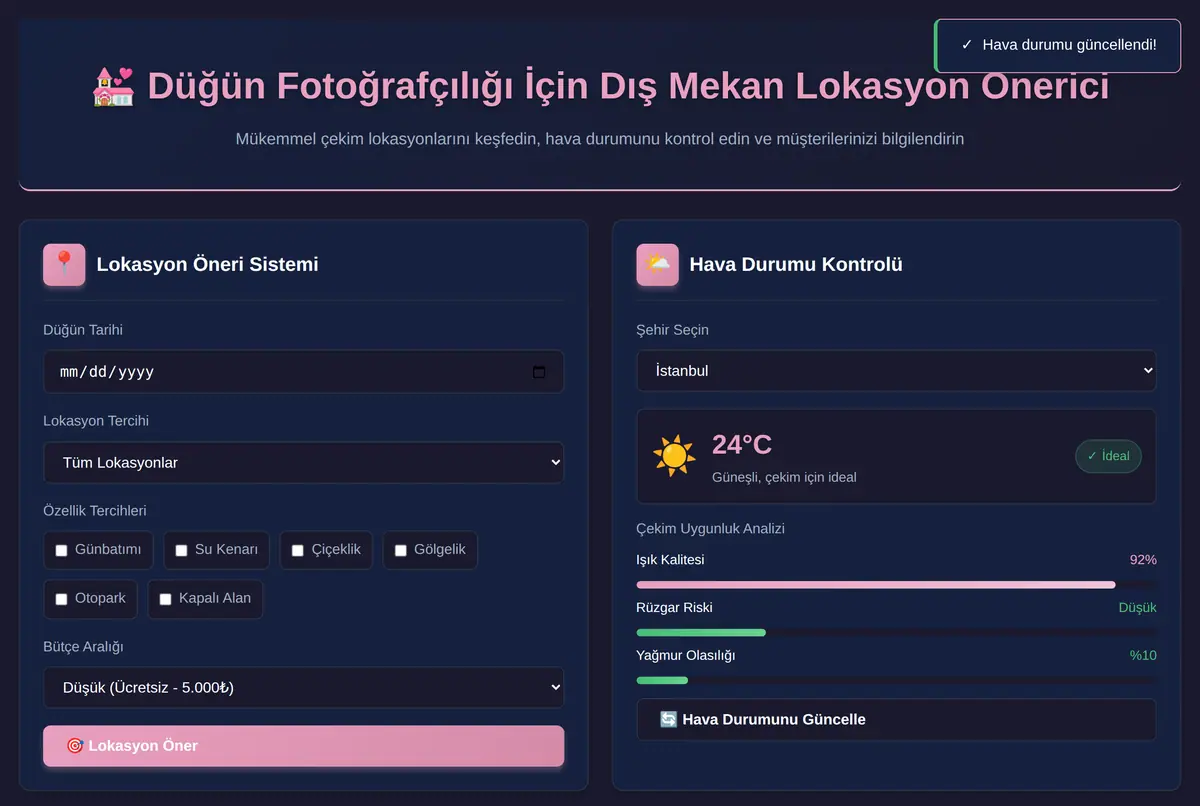The width and height of the screenshot is (1200, 806).
Task: Open the Şehir Seçin dropdown showing İstanbul
Action: point(896,371)
